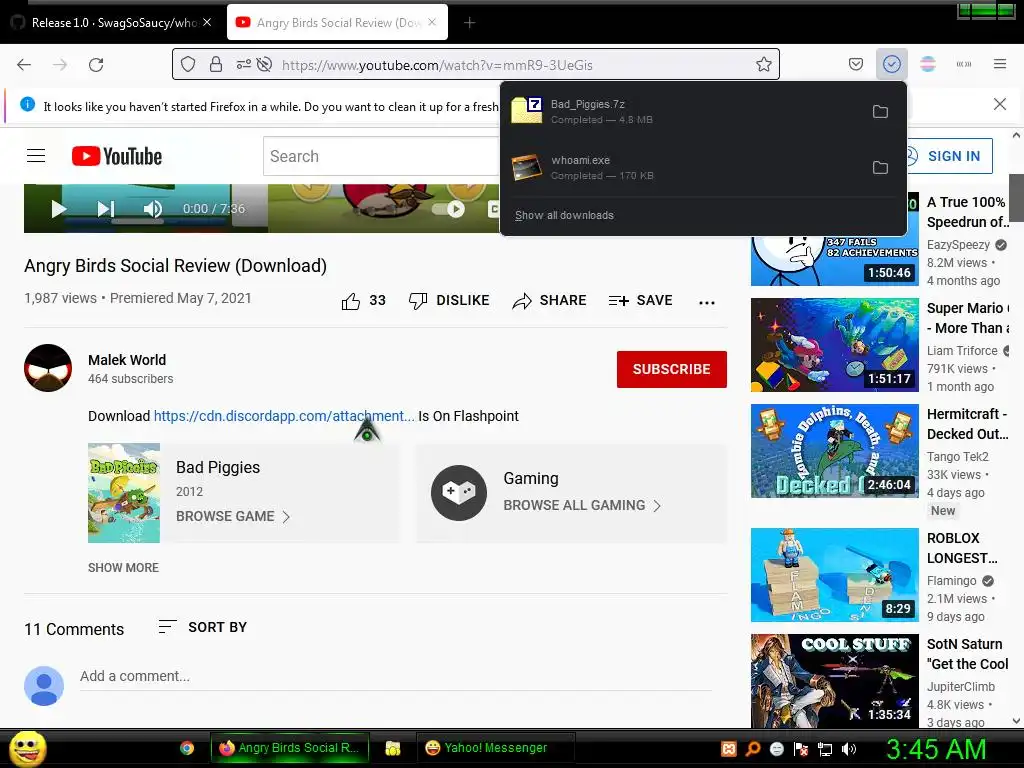Open a new browser tab
This screenshot has width=1024, height=768.
pyautogui.click(x=469, y=23)
